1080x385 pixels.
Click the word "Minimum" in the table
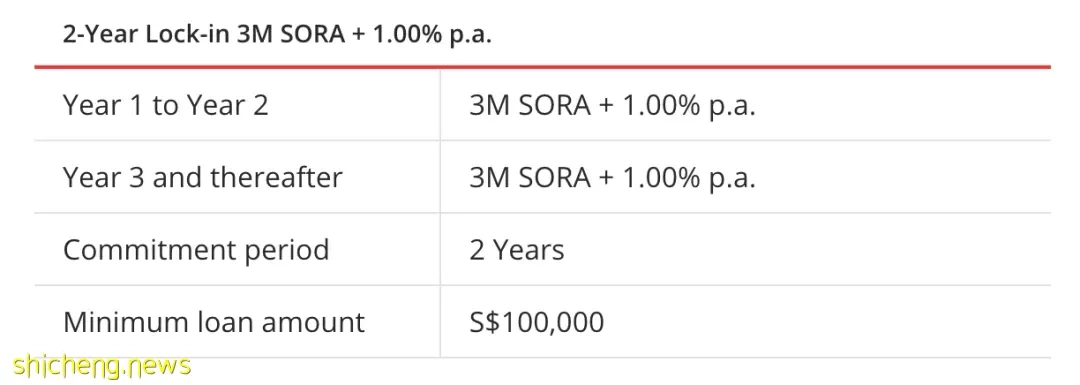(117, 322)
